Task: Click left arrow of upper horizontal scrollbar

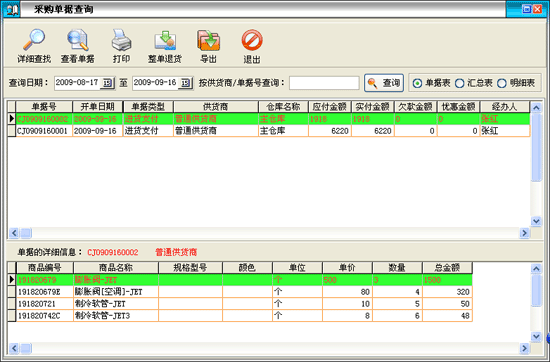Action: 14,233
